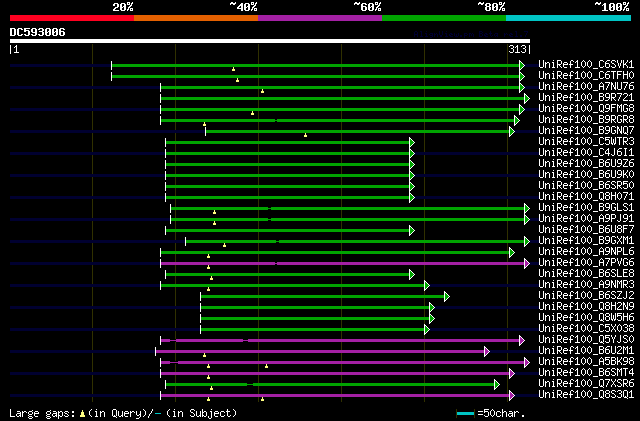The image size is (640, 421).
Task: Click the cyan 50-character scale bar
Action: tap(465, 414)
